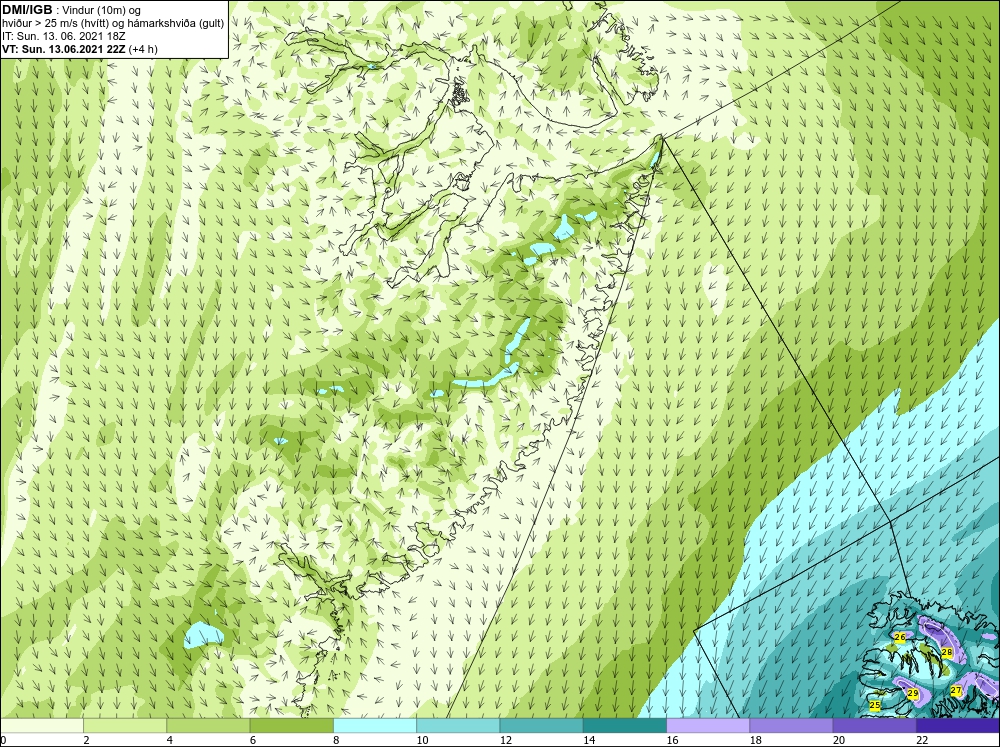Screen dimensions: 1000x747
Task: Select the 10–12 m/s turquoise legend swatch
Action: click(458, 726)
